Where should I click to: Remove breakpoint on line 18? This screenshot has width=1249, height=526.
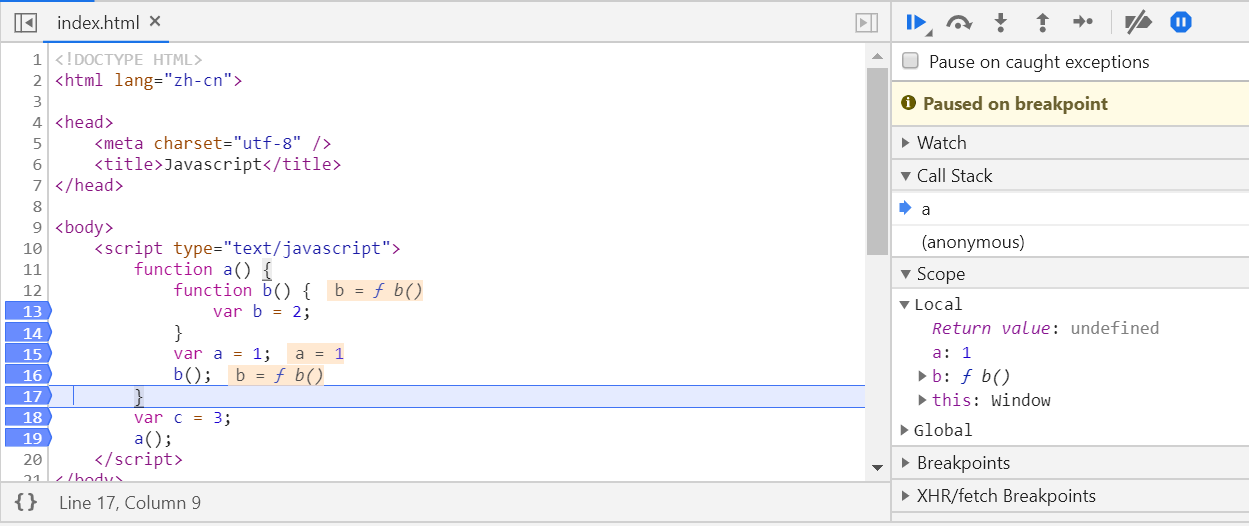(27, 417)
